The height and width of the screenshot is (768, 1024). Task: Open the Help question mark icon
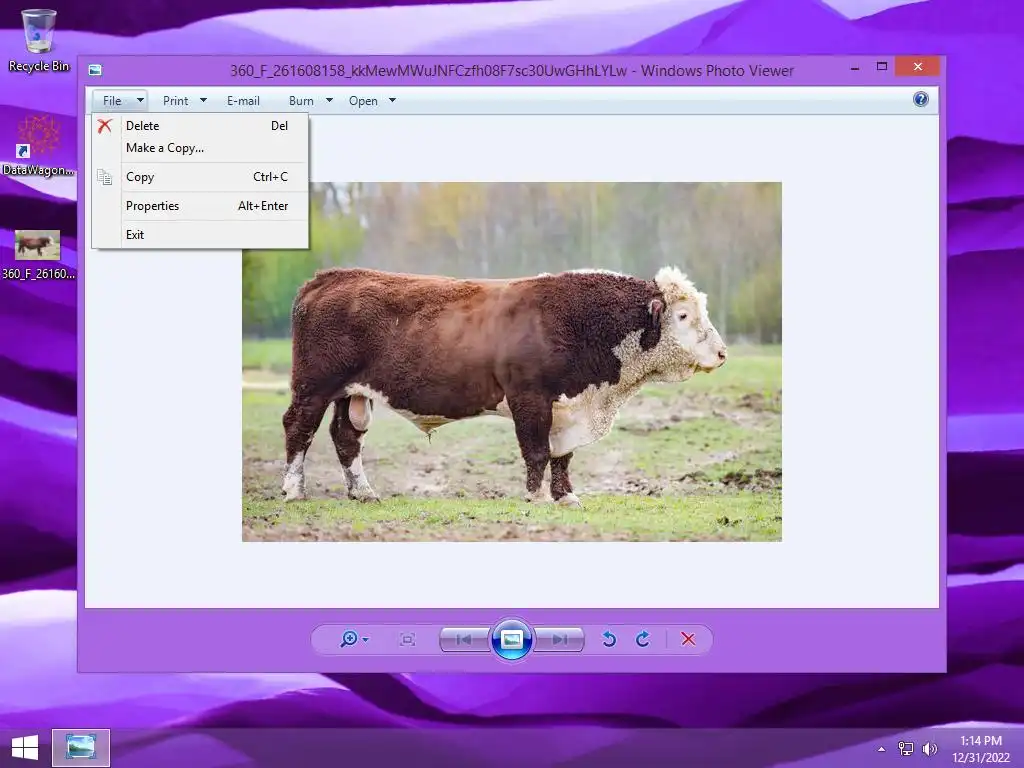click(x=921, y=99)
